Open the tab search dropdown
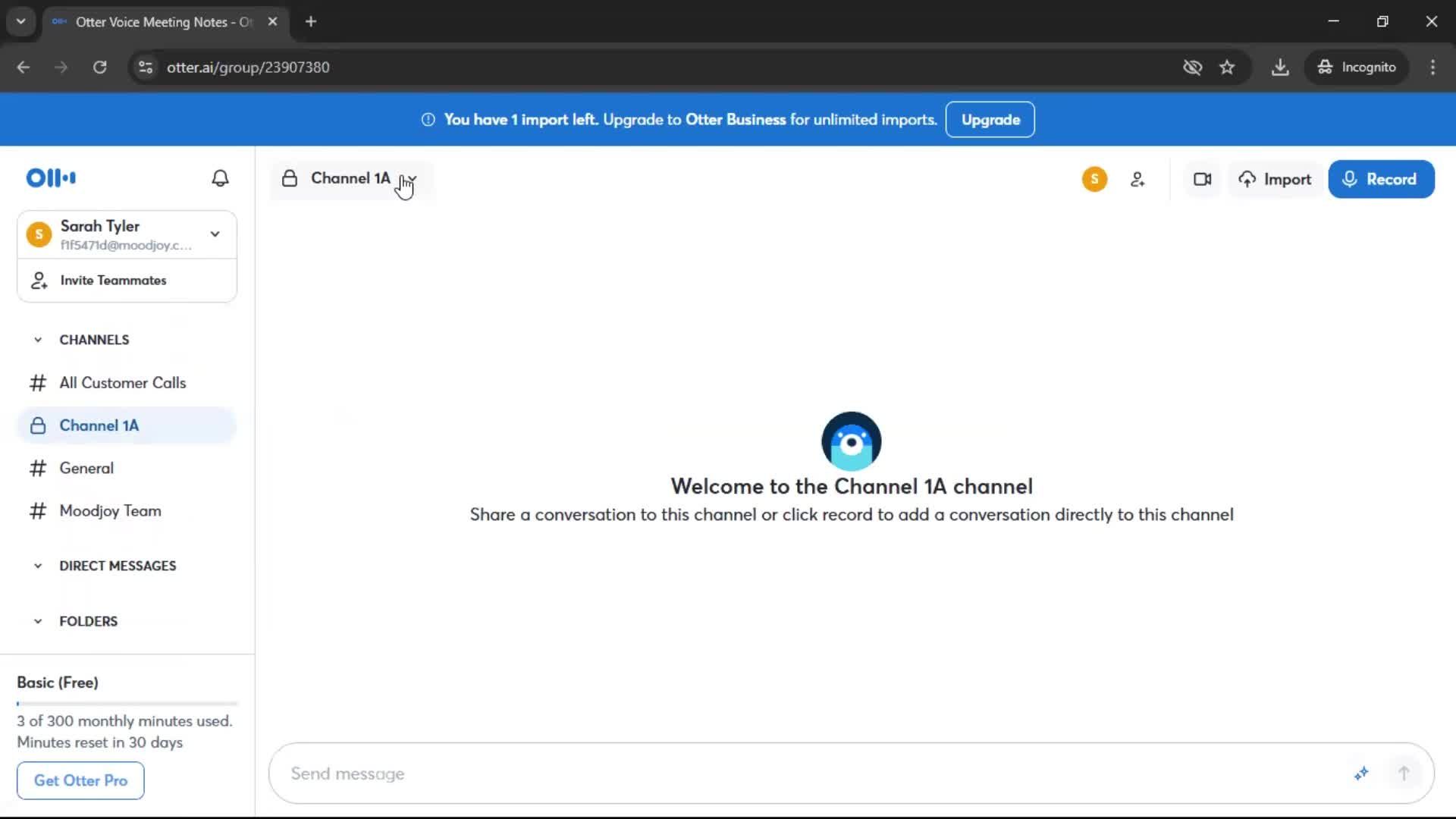The height and width of the screenshot is (819, 1456). coord(21,22)
